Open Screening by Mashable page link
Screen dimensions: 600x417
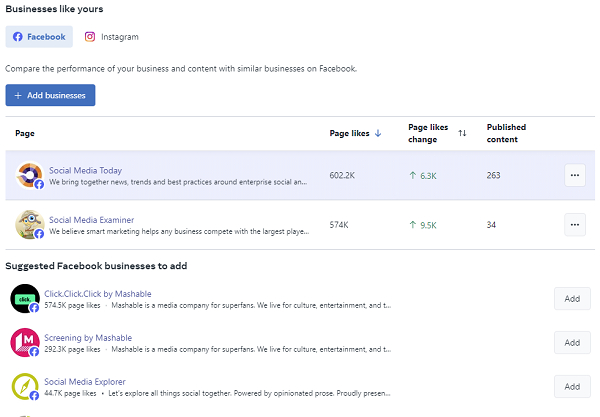88,338
